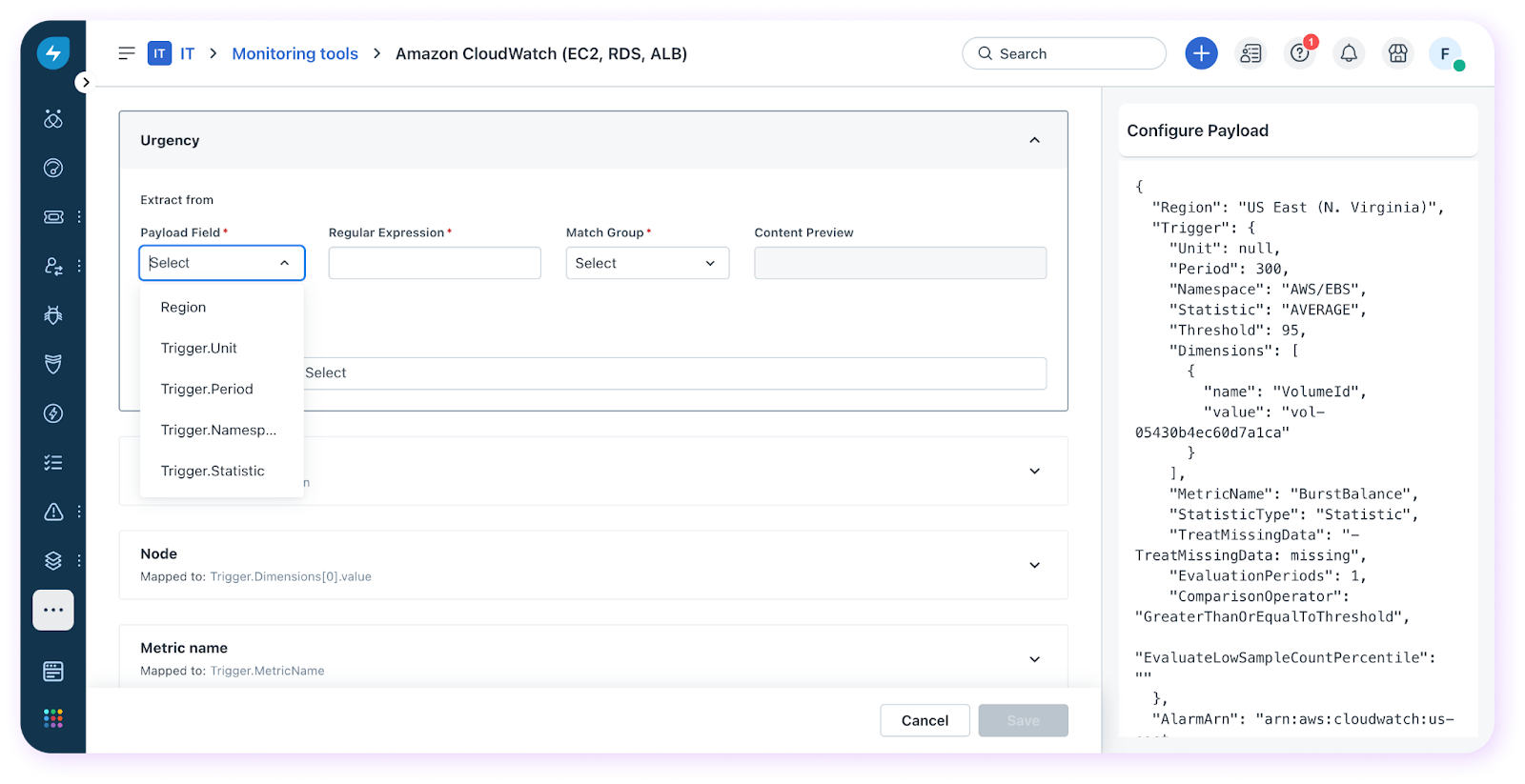This screenshot has height=784, width=1525.
Task: Open the wide Select field below
Action: tap(675, 373)
